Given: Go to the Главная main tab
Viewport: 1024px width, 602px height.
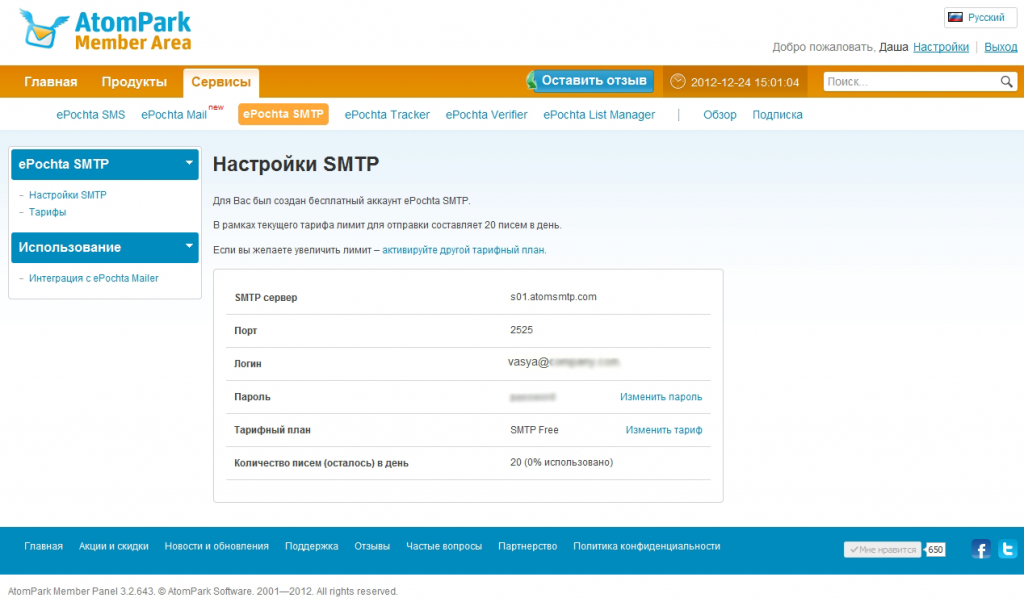Looking at the screenshot, I should [x=51, y=82].
